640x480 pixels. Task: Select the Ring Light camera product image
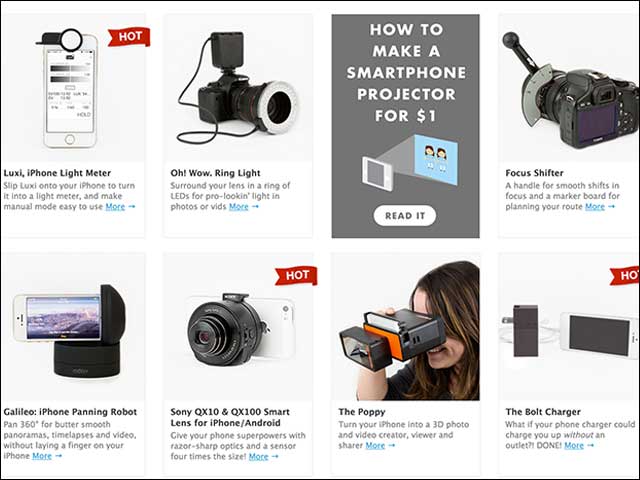238,88
